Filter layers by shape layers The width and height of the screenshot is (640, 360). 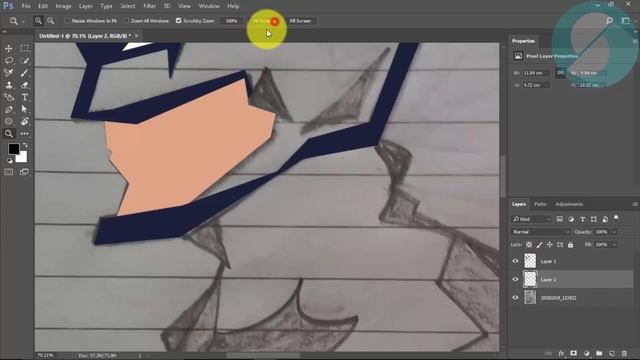(594, 219)
